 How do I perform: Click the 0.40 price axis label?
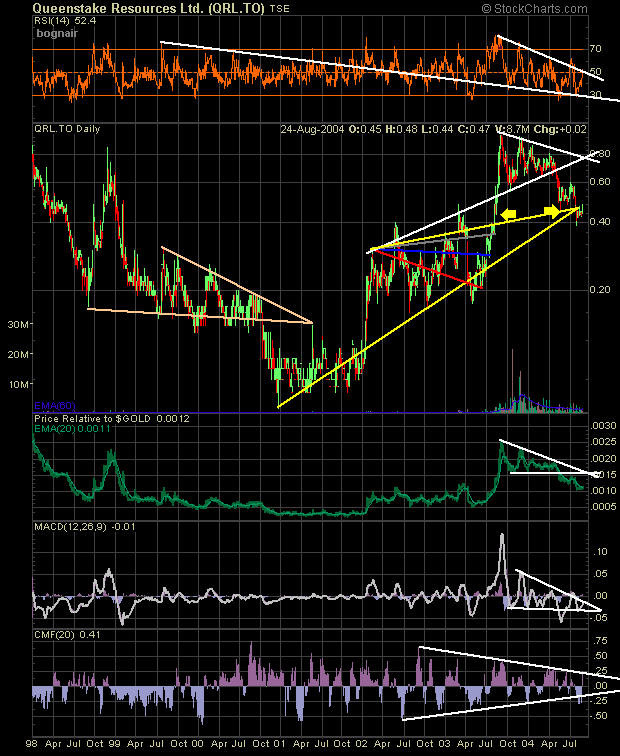tap(600, 221)
